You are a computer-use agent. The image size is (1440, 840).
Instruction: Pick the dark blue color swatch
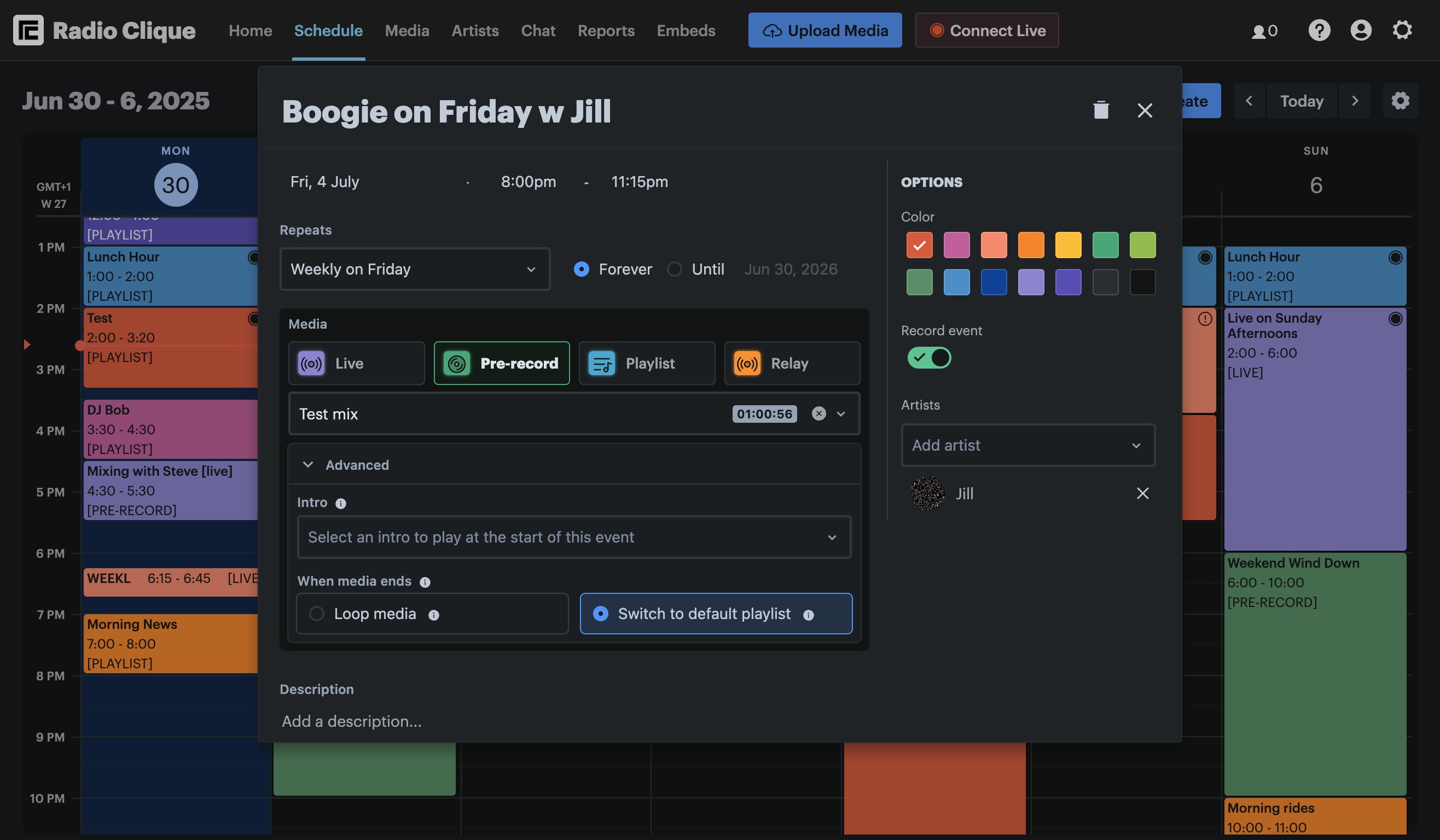click(x=994, y=282)
